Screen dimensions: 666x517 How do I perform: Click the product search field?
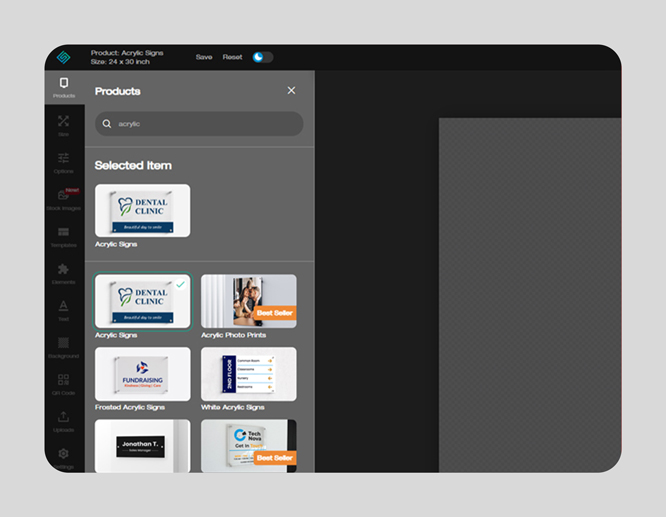point(199,124)
